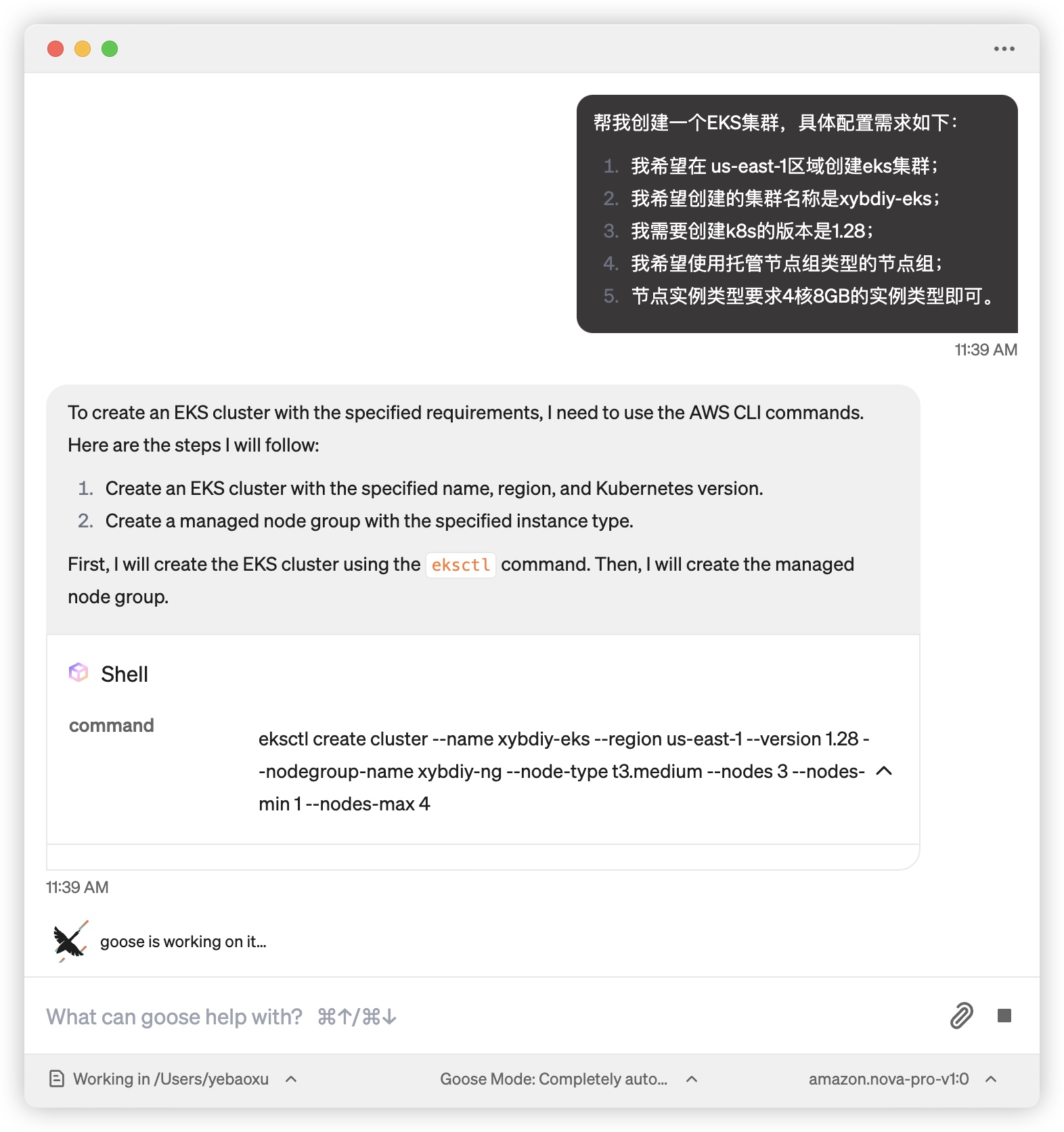
Task: Click the dark user request message bubble
Action: [x=797, y=214]
